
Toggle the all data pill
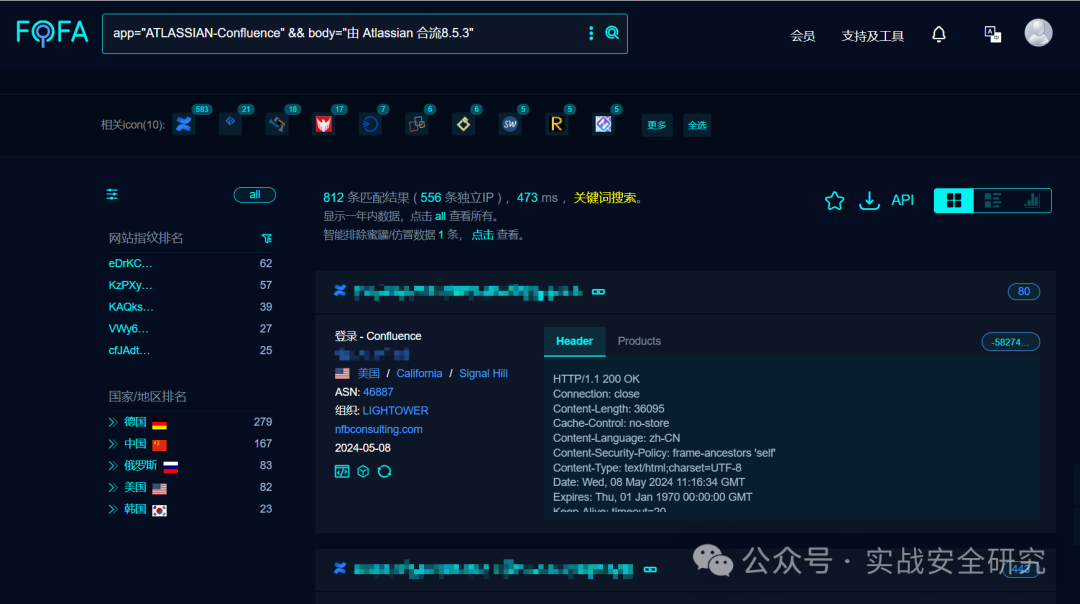255,195
